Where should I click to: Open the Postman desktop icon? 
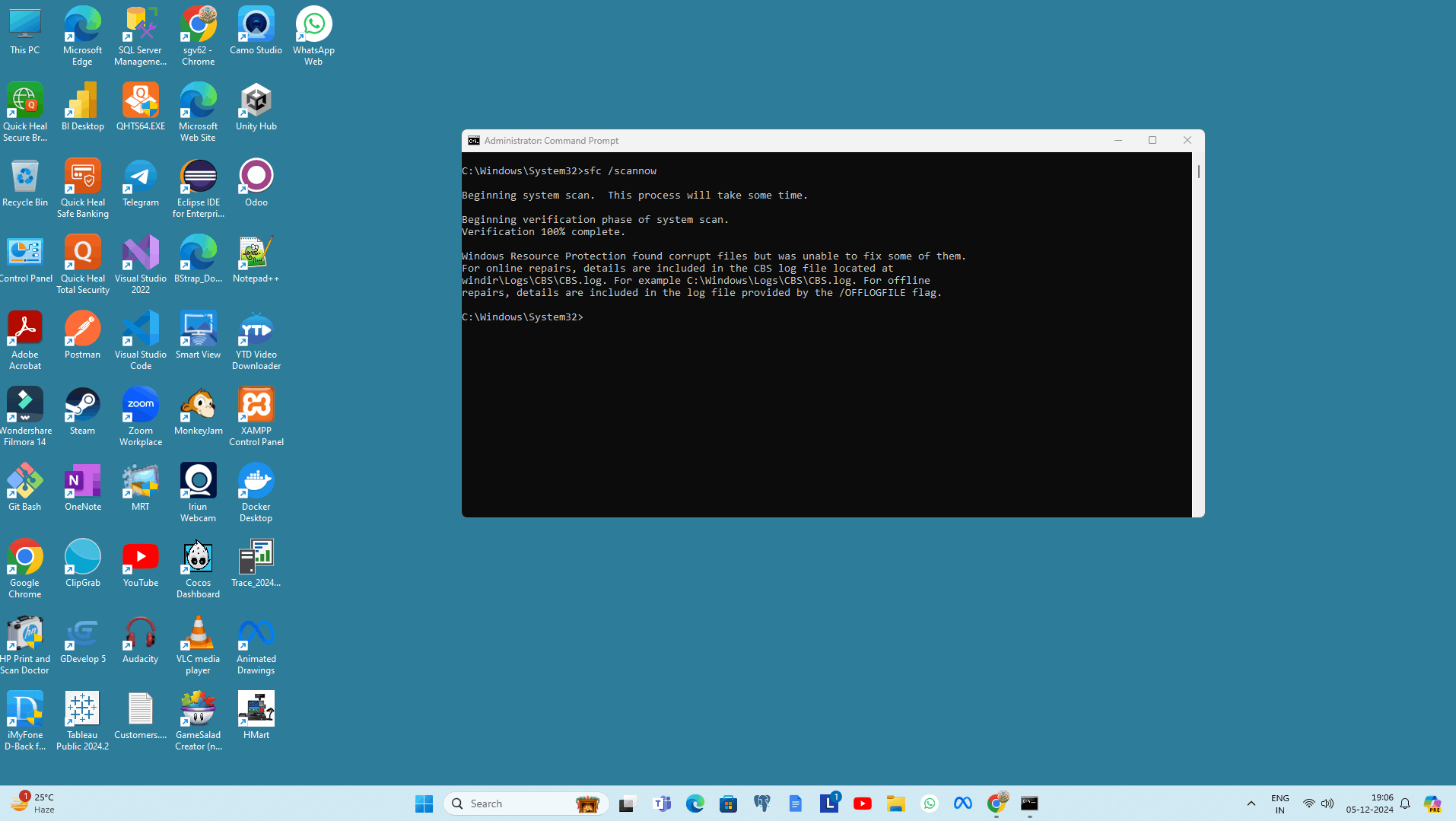click(x=82, y=335)
